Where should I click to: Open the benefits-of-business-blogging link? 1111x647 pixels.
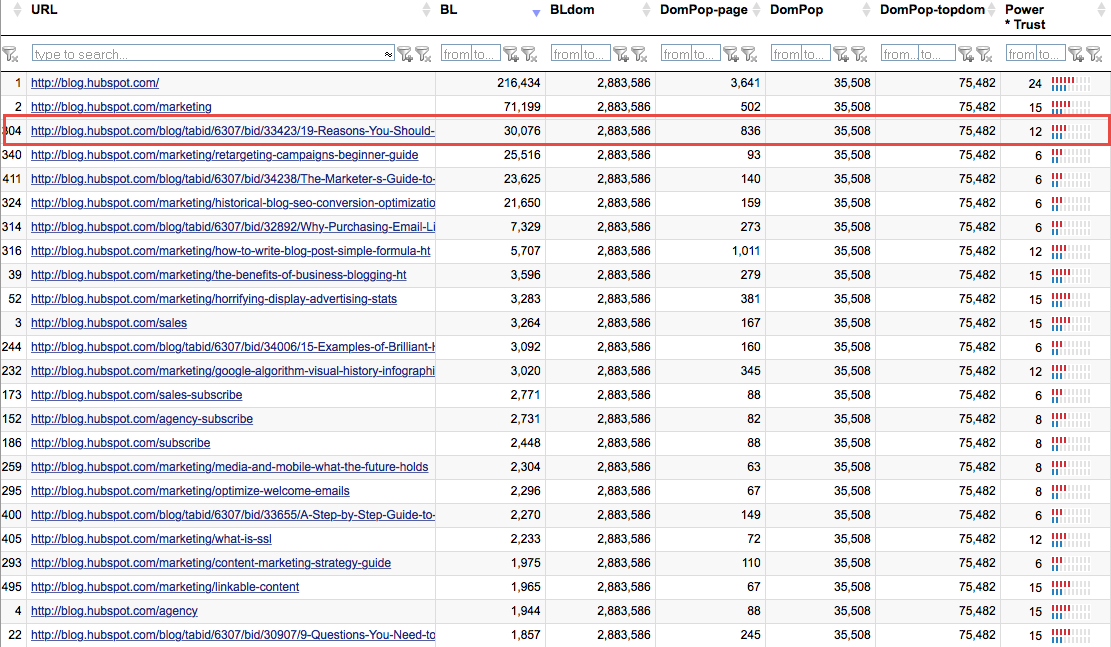[x=219, y=275]
